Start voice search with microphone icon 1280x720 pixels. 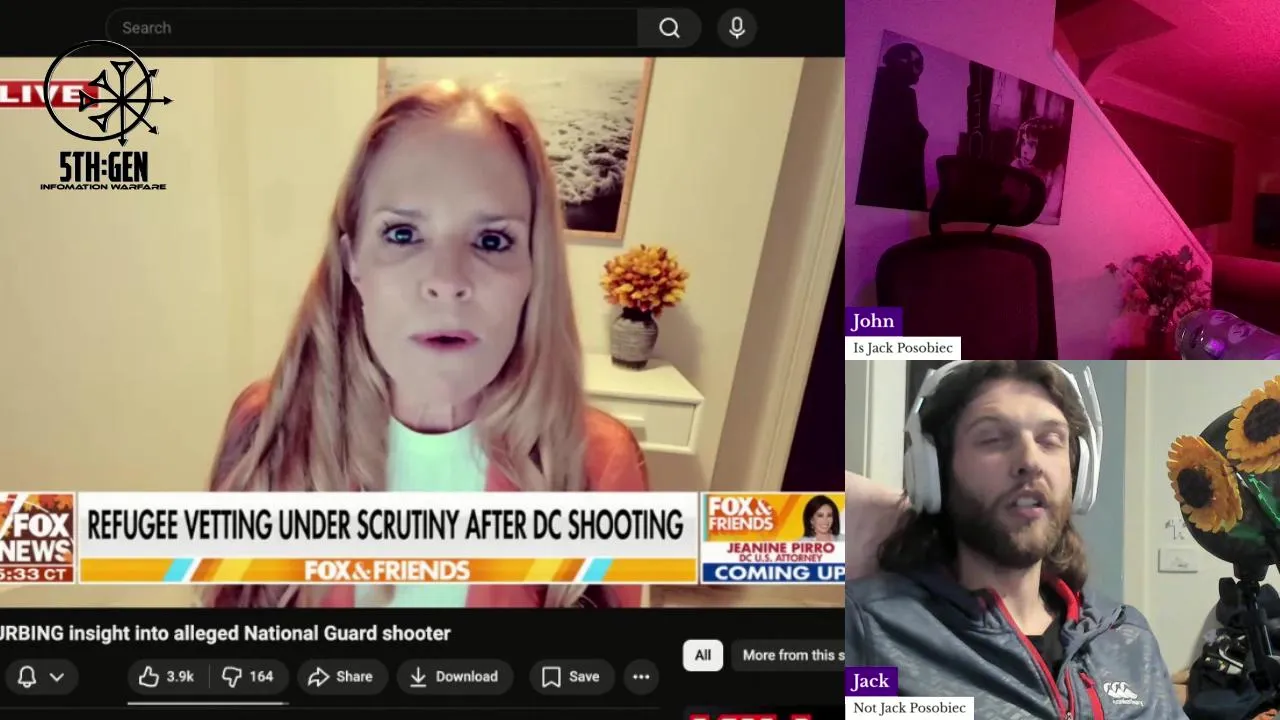(x=737, y=28)
